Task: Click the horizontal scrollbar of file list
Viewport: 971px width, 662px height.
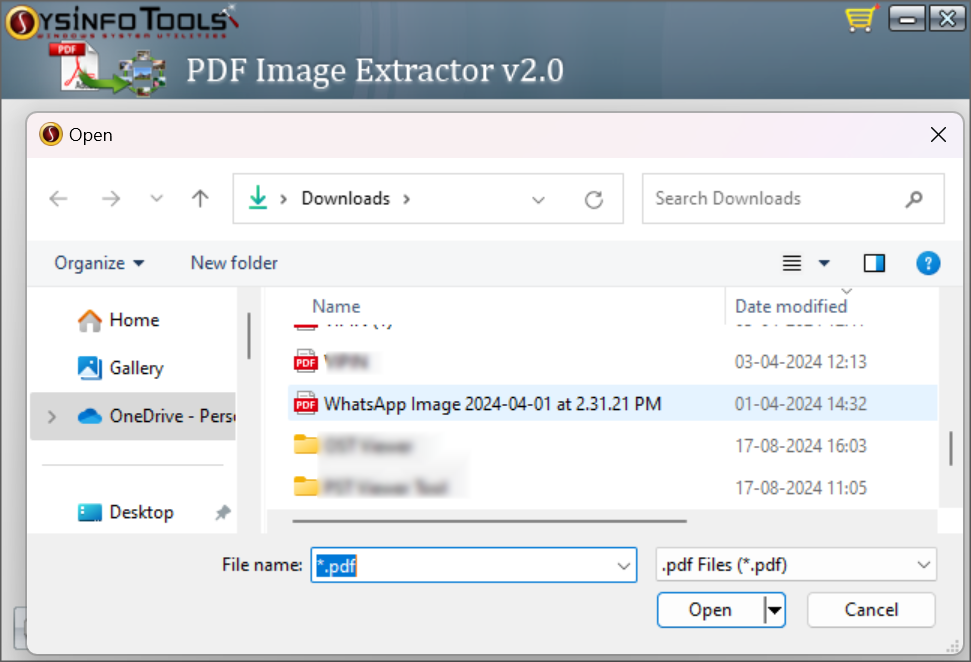Action: pyautogui.click(x=489, y=521)
